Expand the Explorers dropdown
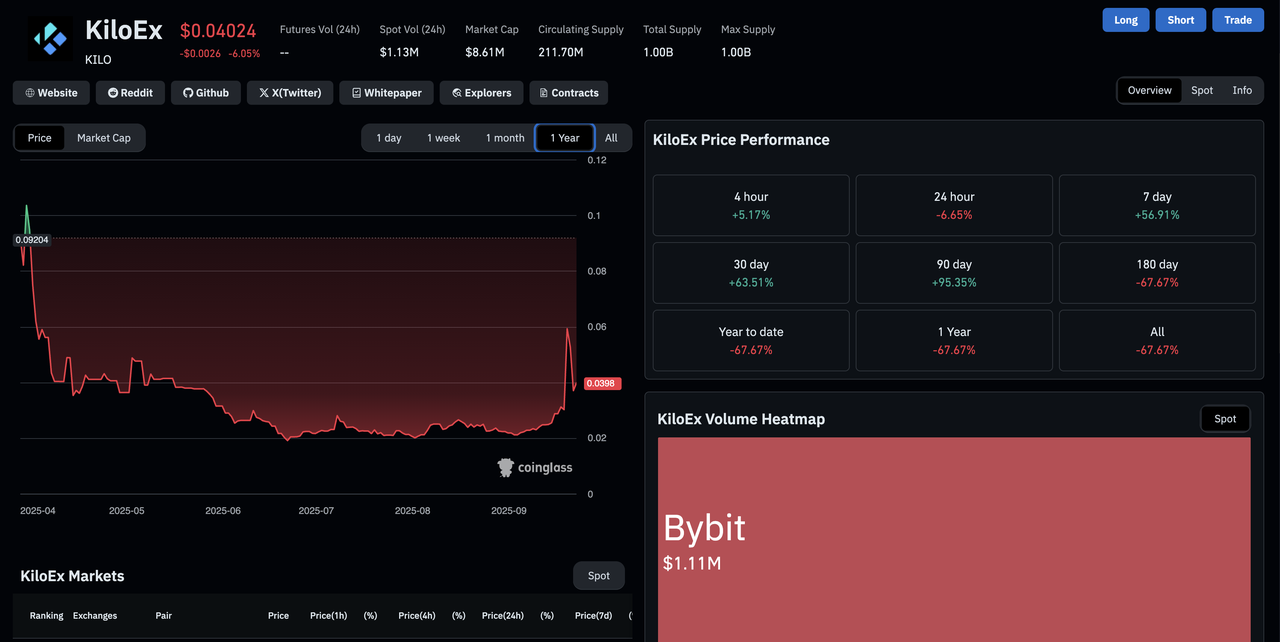Image resolution: width=1280 pixels, height=642 pixels. (481, 93)
